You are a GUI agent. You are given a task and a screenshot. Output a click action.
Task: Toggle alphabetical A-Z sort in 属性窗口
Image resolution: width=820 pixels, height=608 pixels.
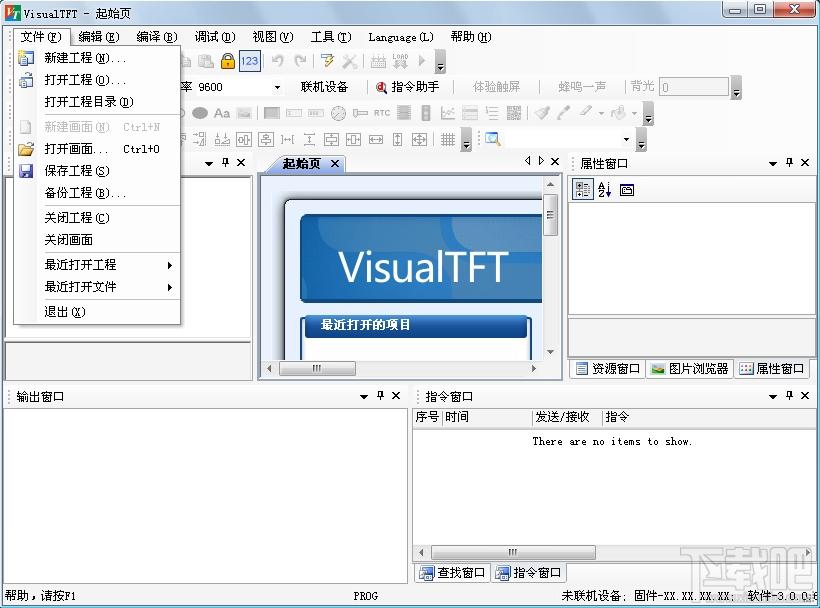pyautogui.click(x=605, y=190)
